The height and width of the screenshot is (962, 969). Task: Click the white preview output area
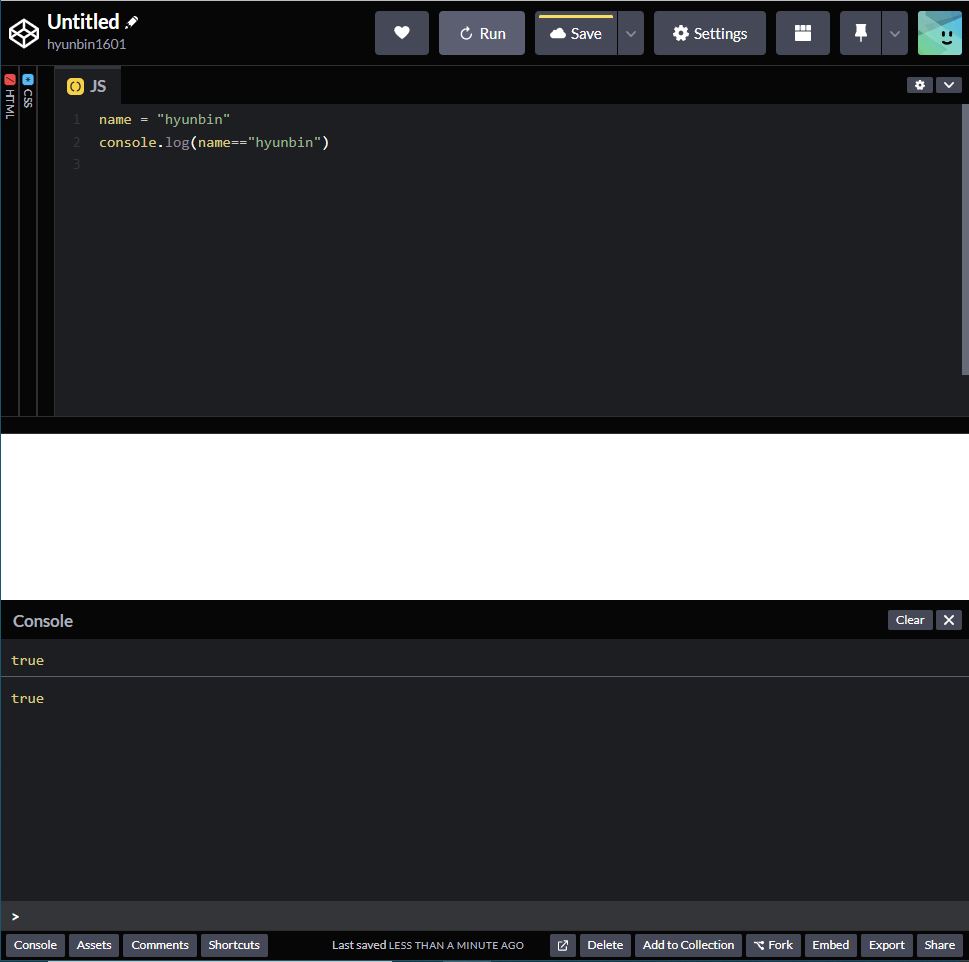(x=484, y=517)
